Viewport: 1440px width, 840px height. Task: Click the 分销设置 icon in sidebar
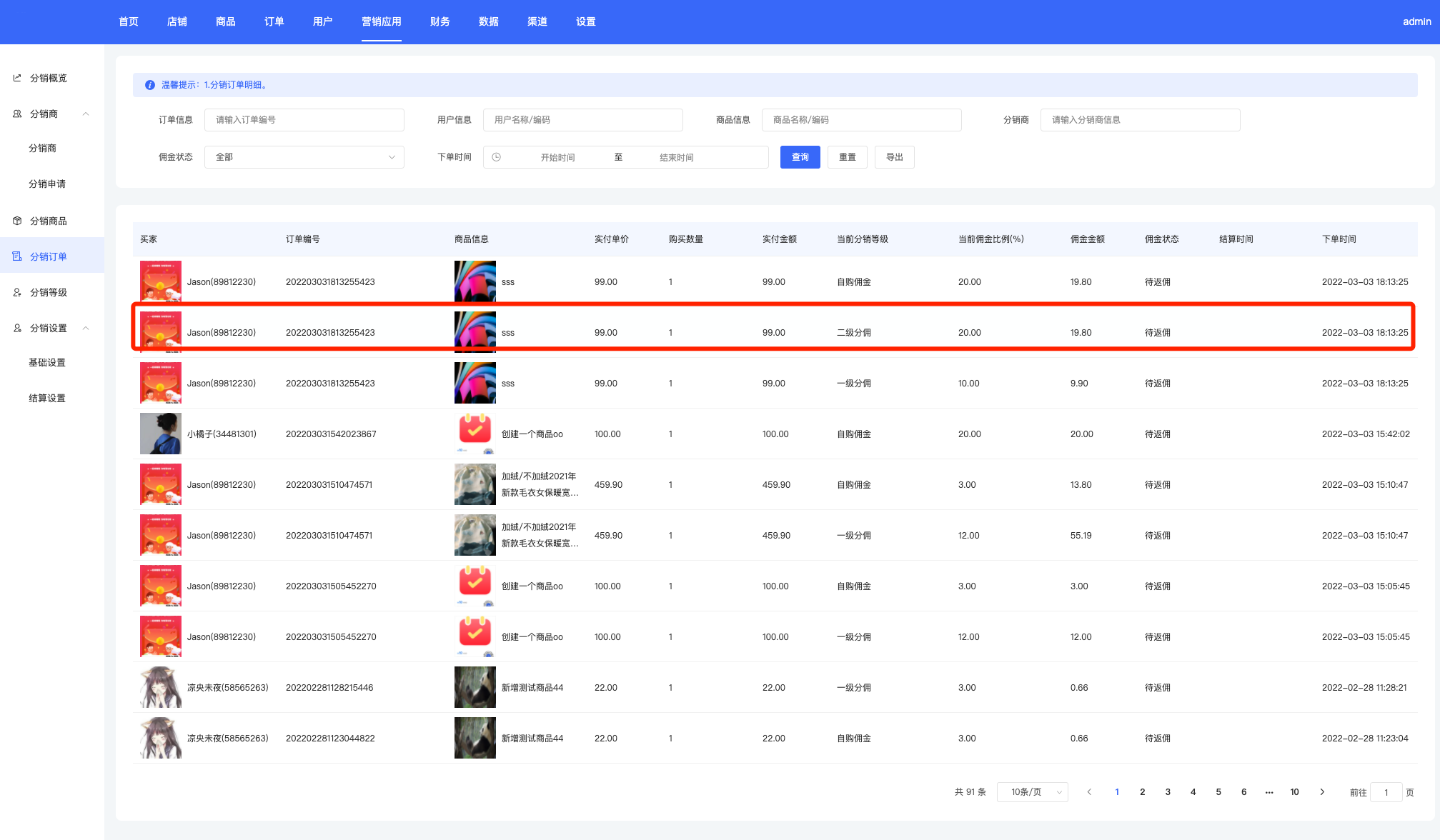coord(17,328)
